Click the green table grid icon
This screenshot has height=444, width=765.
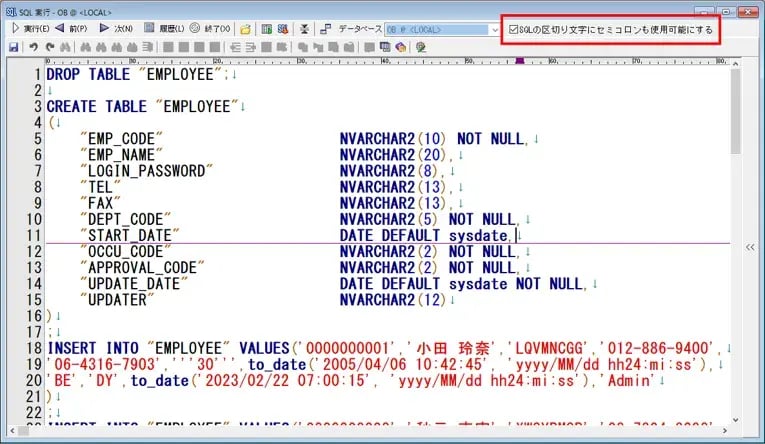[267, 29]
